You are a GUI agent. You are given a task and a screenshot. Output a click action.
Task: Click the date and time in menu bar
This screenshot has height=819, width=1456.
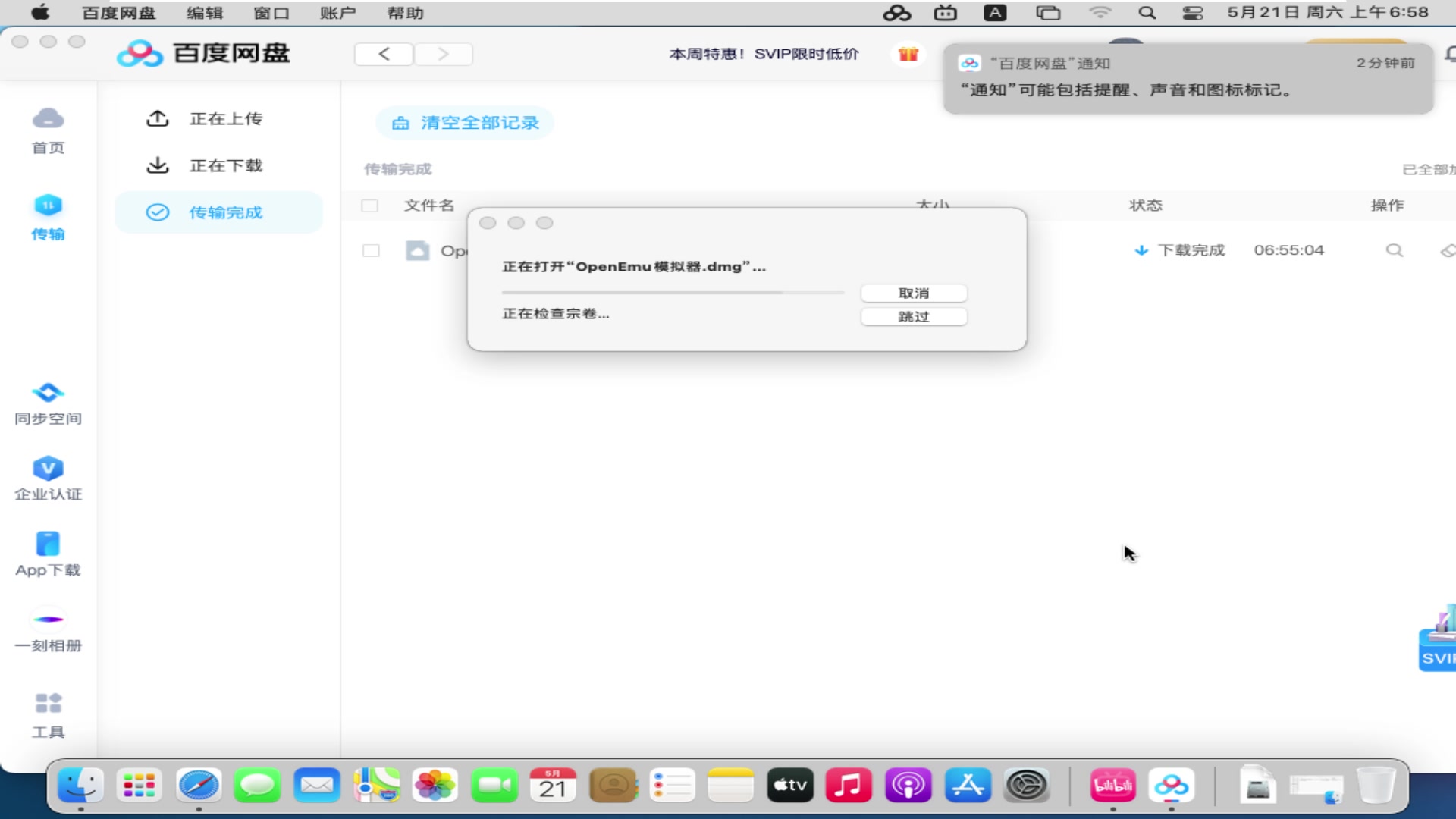(1328, 13)
